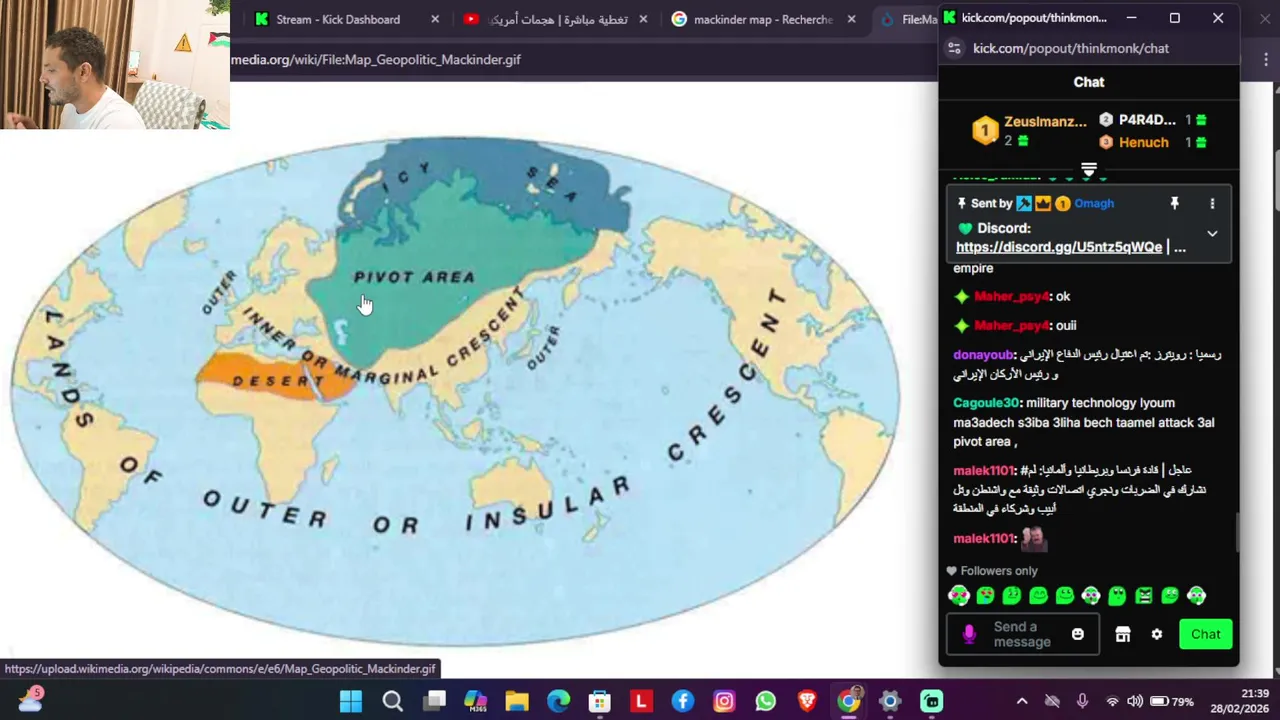Open Microsoft Edge from the taskbar

click(x=558, y=701)
